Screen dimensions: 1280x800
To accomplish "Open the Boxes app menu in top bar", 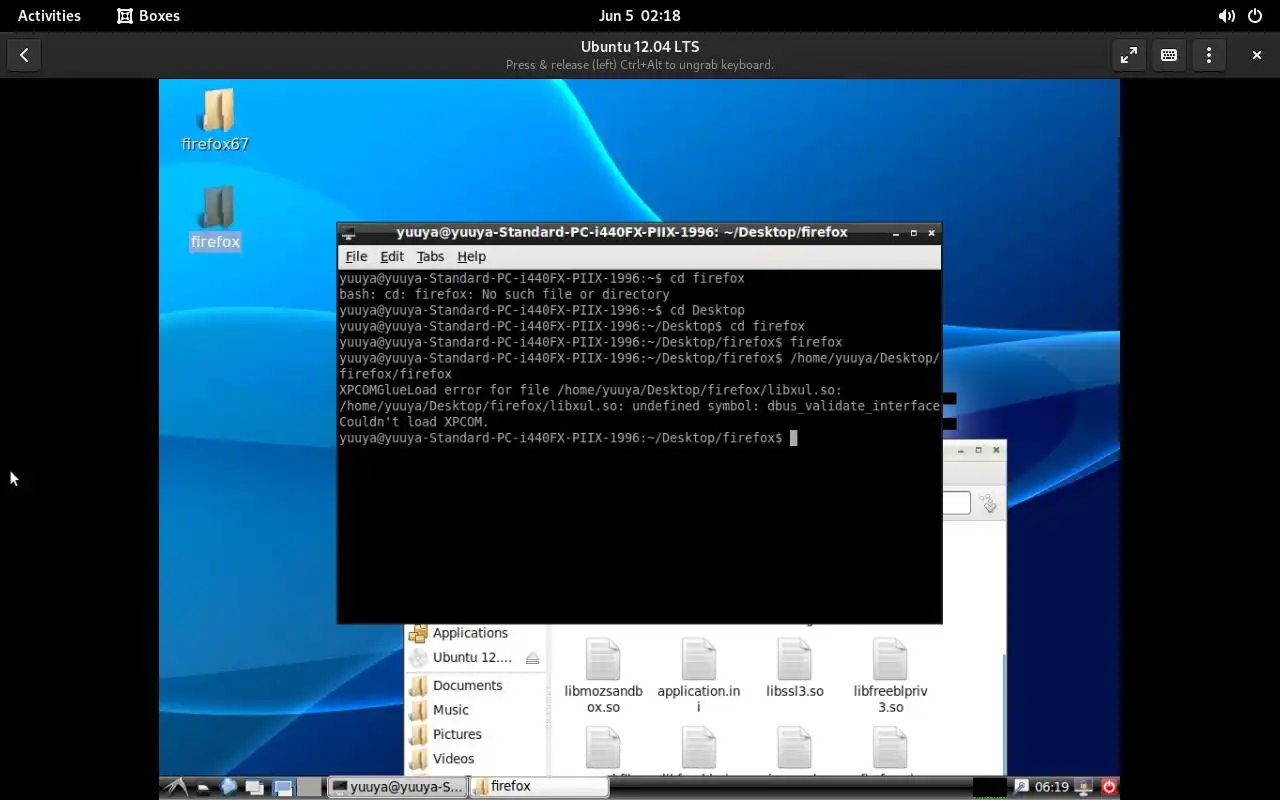I will click(x=148, y=16).
